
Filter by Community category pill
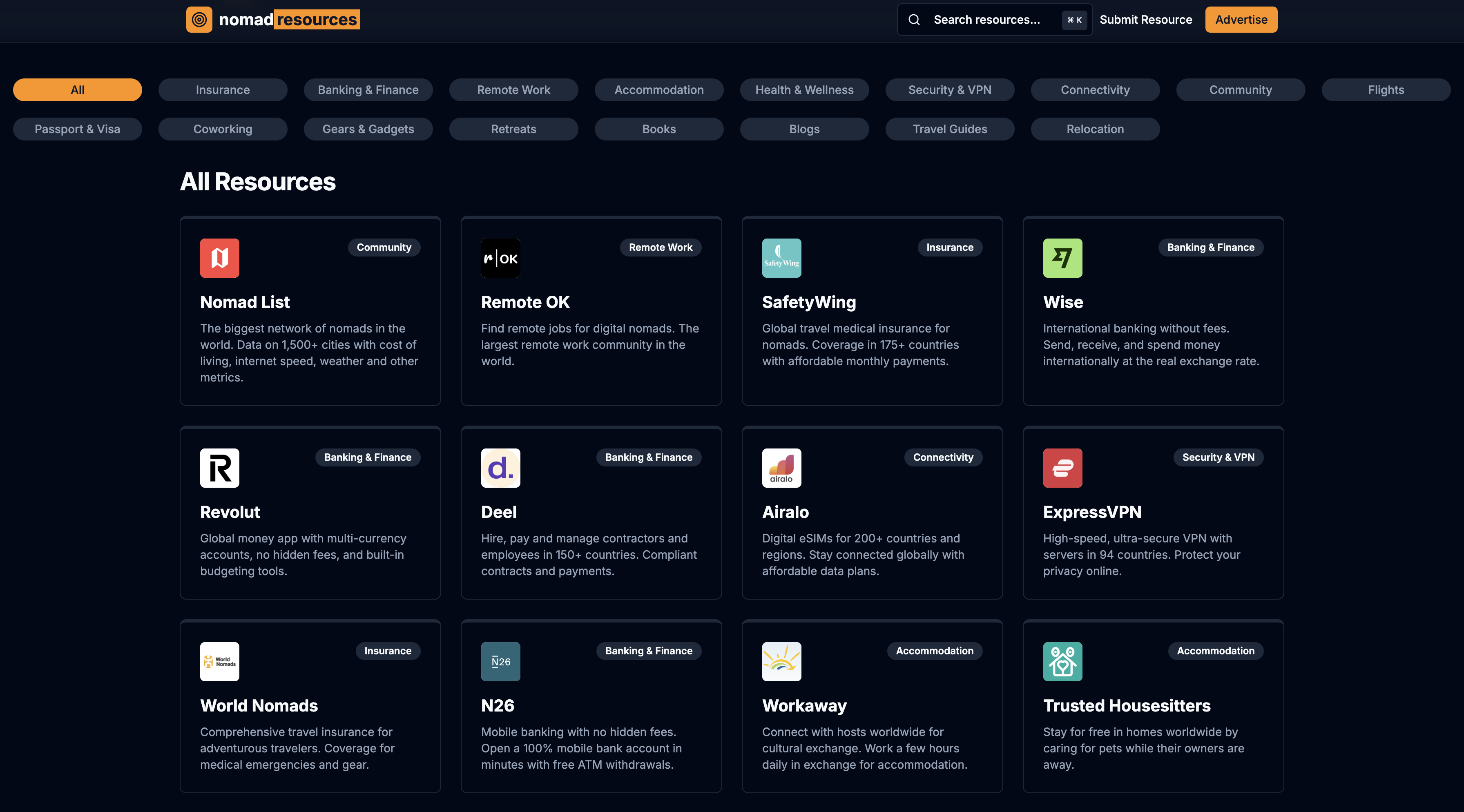pos(1241,90)
